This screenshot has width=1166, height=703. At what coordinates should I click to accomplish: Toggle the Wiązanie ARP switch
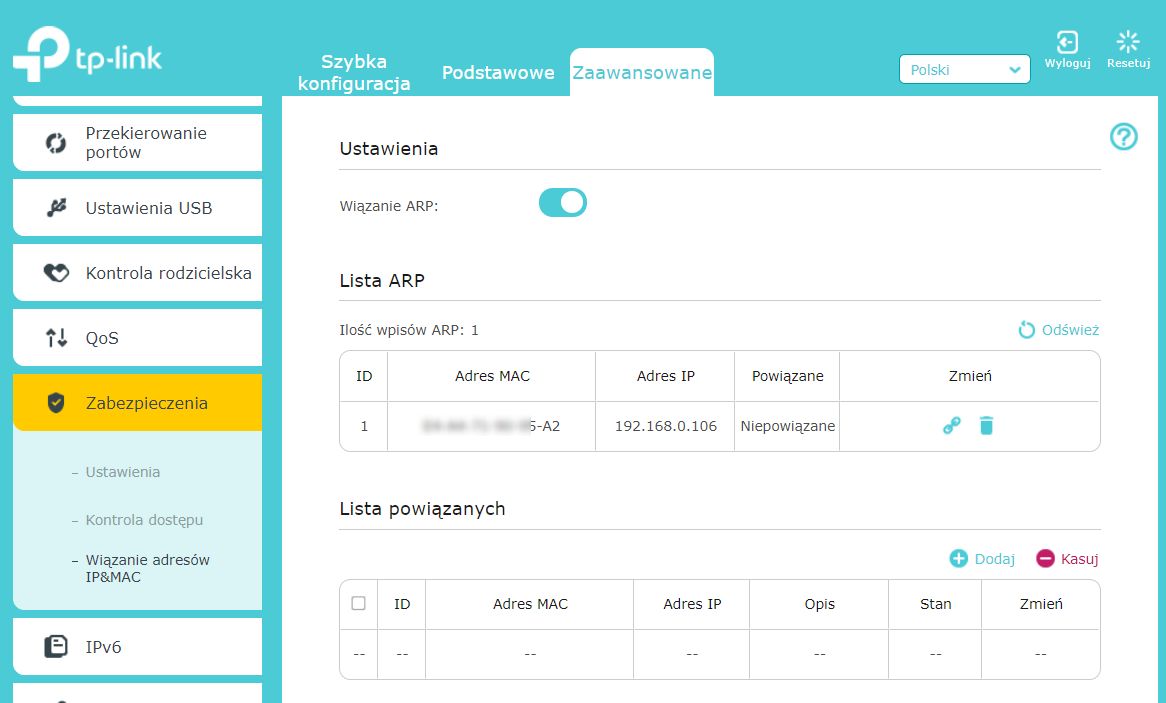click(x=563, y=202)
